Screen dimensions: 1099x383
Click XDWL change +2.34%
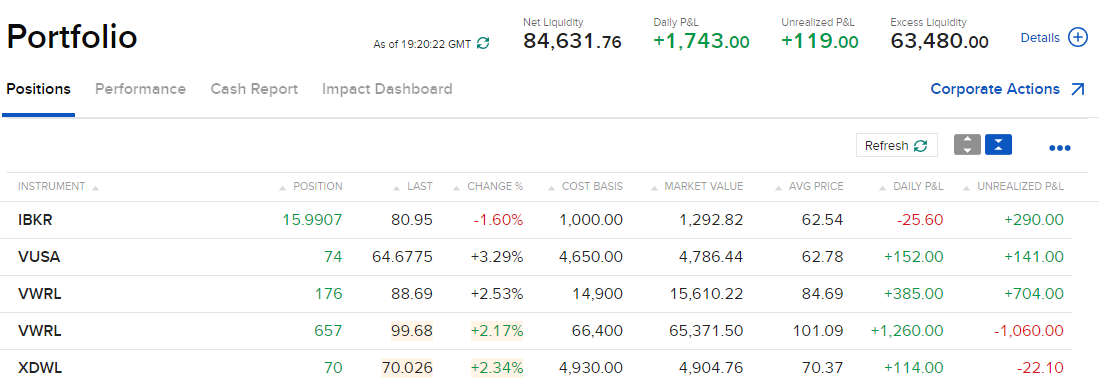(x=497, y=368)
